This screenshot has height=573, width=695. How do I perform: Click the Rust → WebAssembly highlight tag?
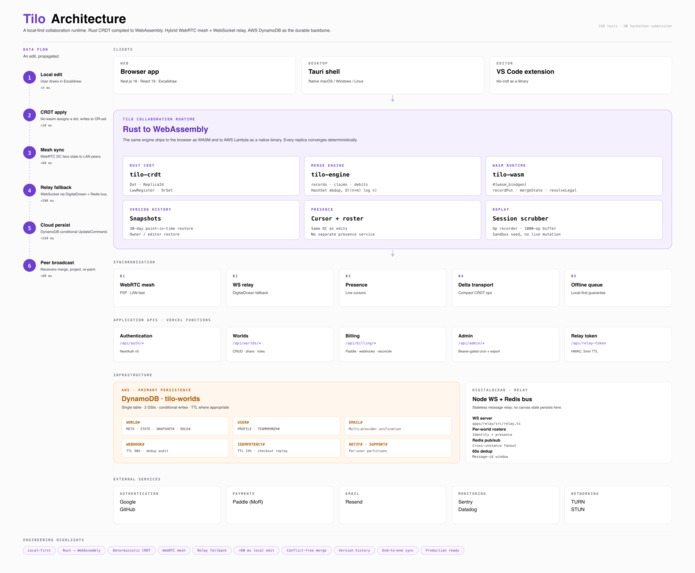82,550
